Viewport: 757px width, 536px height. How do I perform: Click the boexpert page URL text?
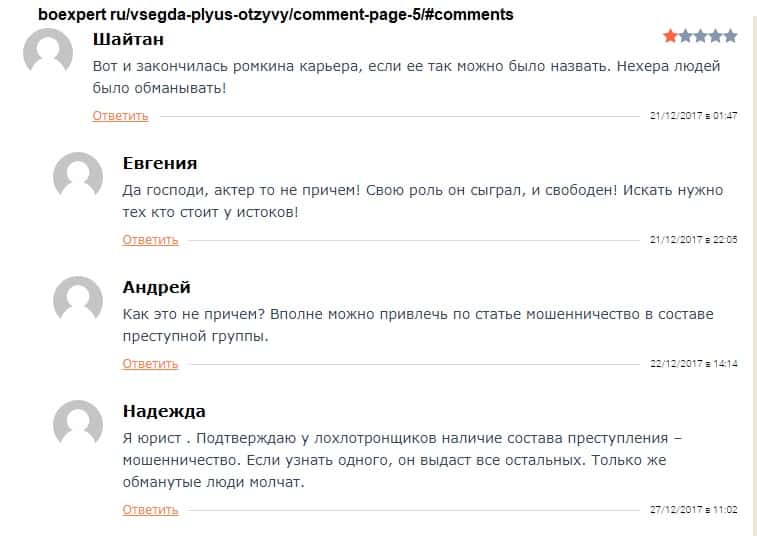(x=275, y=15)
